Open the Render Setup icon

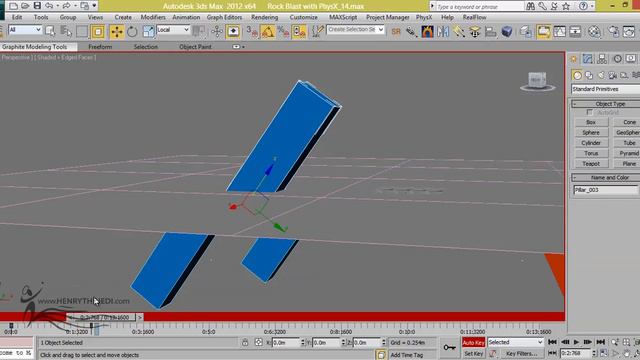point(613,31)
